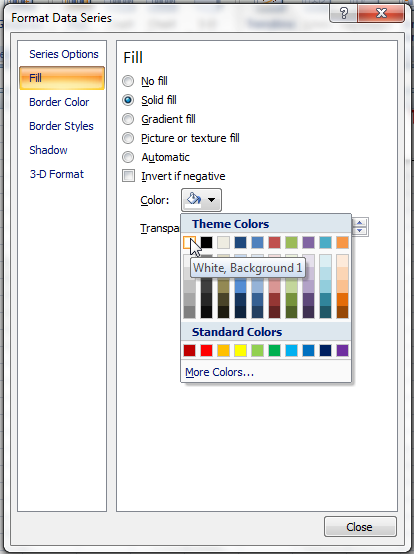Enable the Invert if negative checkbox
The image size is (414, 554).
click(x=128, y=176)
